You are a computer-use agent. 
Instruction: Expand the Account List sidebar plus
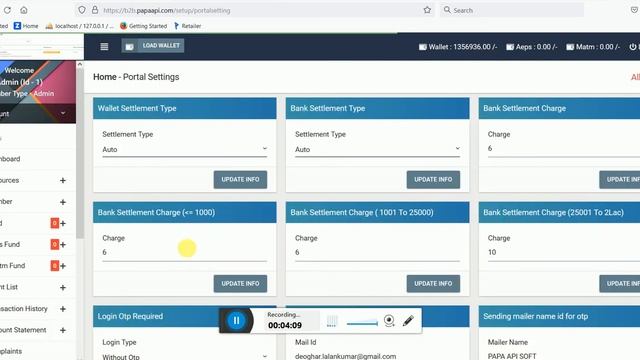coord(63,288)
